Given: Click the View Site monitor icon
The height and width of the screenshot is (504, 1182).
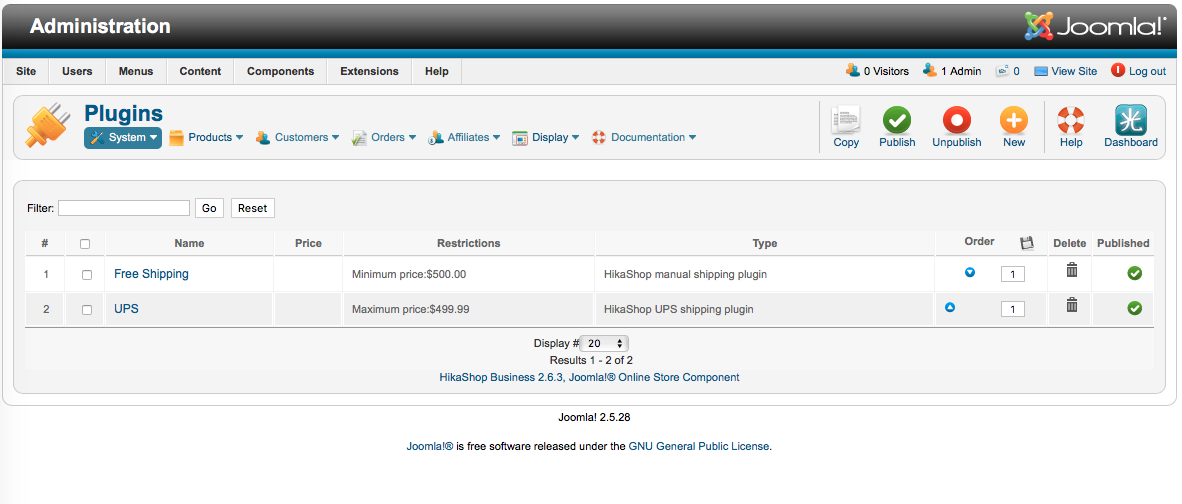Looking at the screenshot, I should [x=1041, y=71].
